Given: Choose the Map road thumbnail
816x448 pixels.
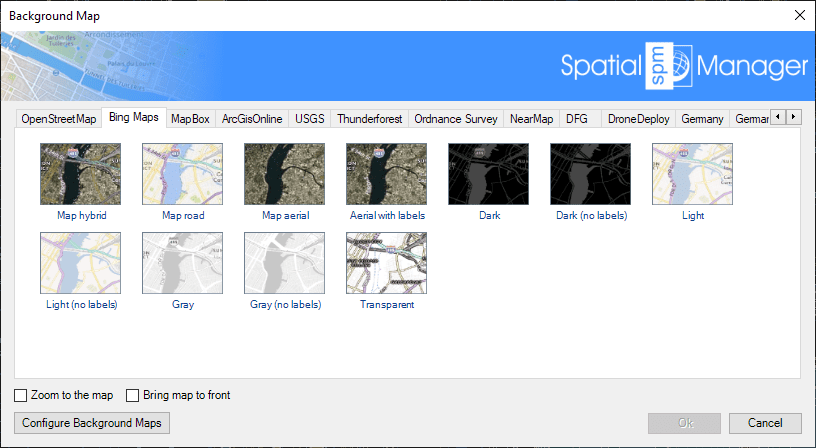Looking at the screenshot, I should [x=183, y=174].
